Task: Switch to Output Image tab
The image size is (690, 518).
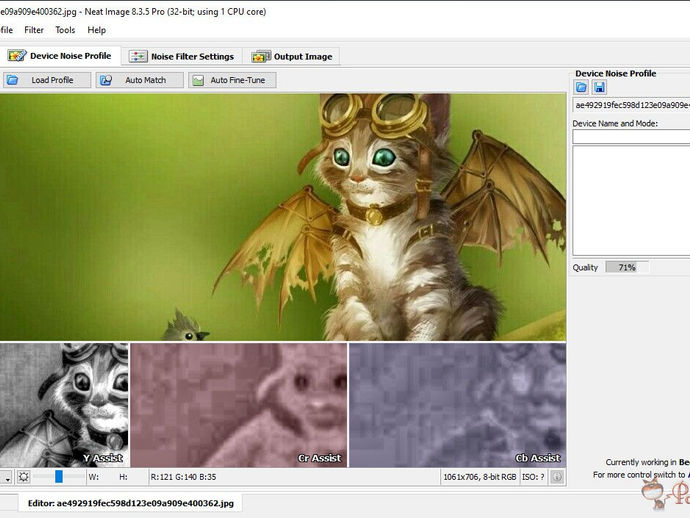Action: (x=292, y=56)
